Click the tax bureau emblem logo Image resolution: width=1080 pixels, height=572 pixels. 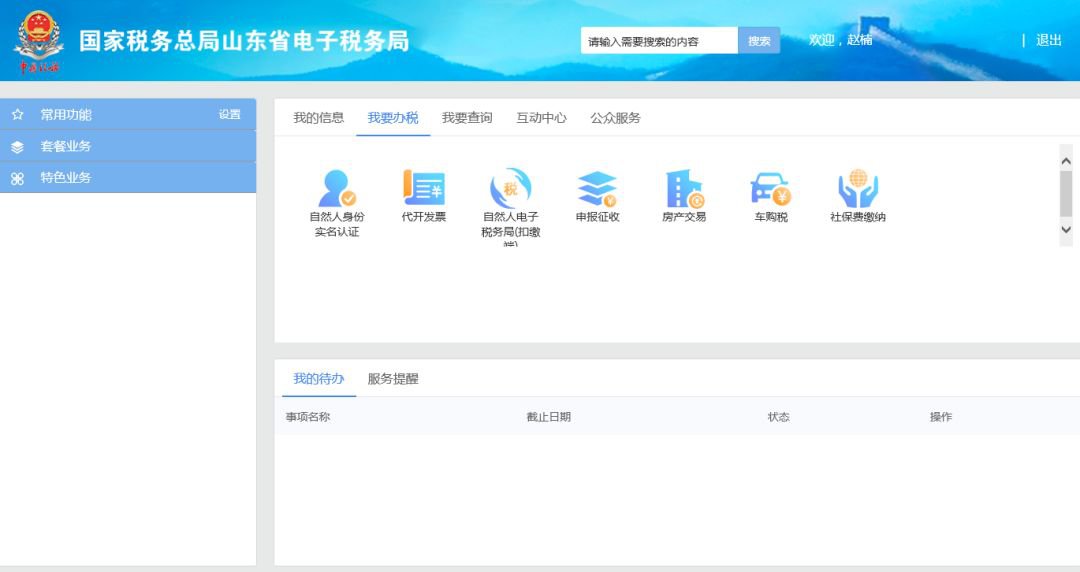click(38, 40)
